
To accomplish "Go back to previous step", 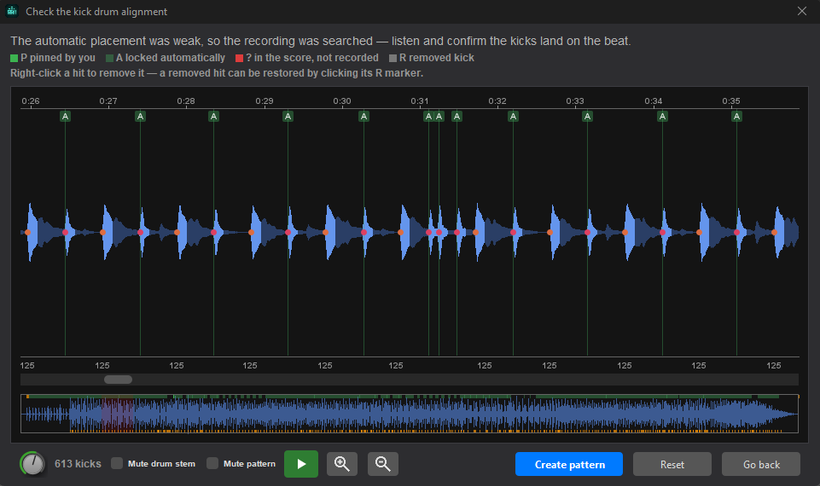I will pyautogui.click(x=761, y=464).
